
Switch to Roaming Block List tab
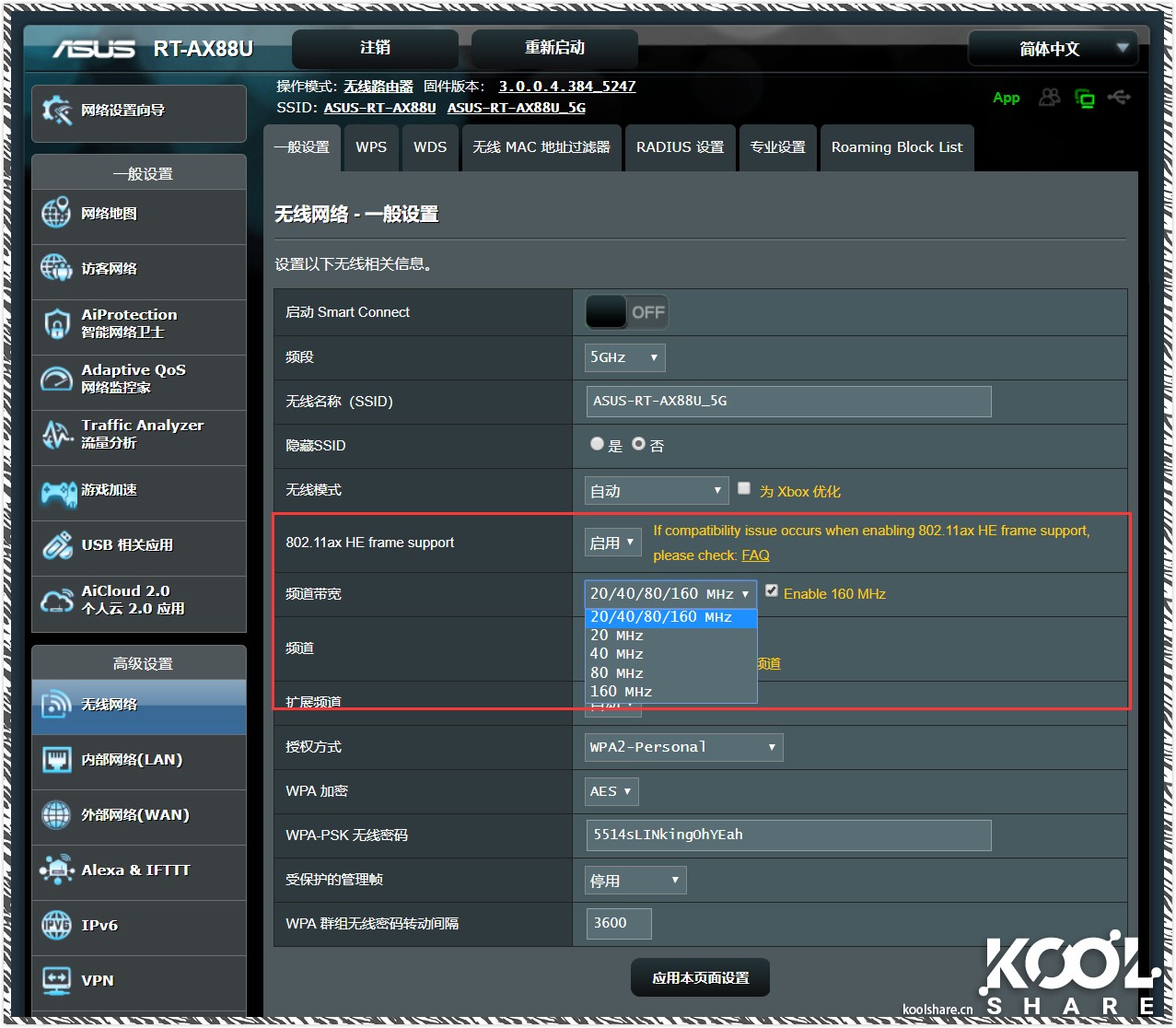[897, 147]
